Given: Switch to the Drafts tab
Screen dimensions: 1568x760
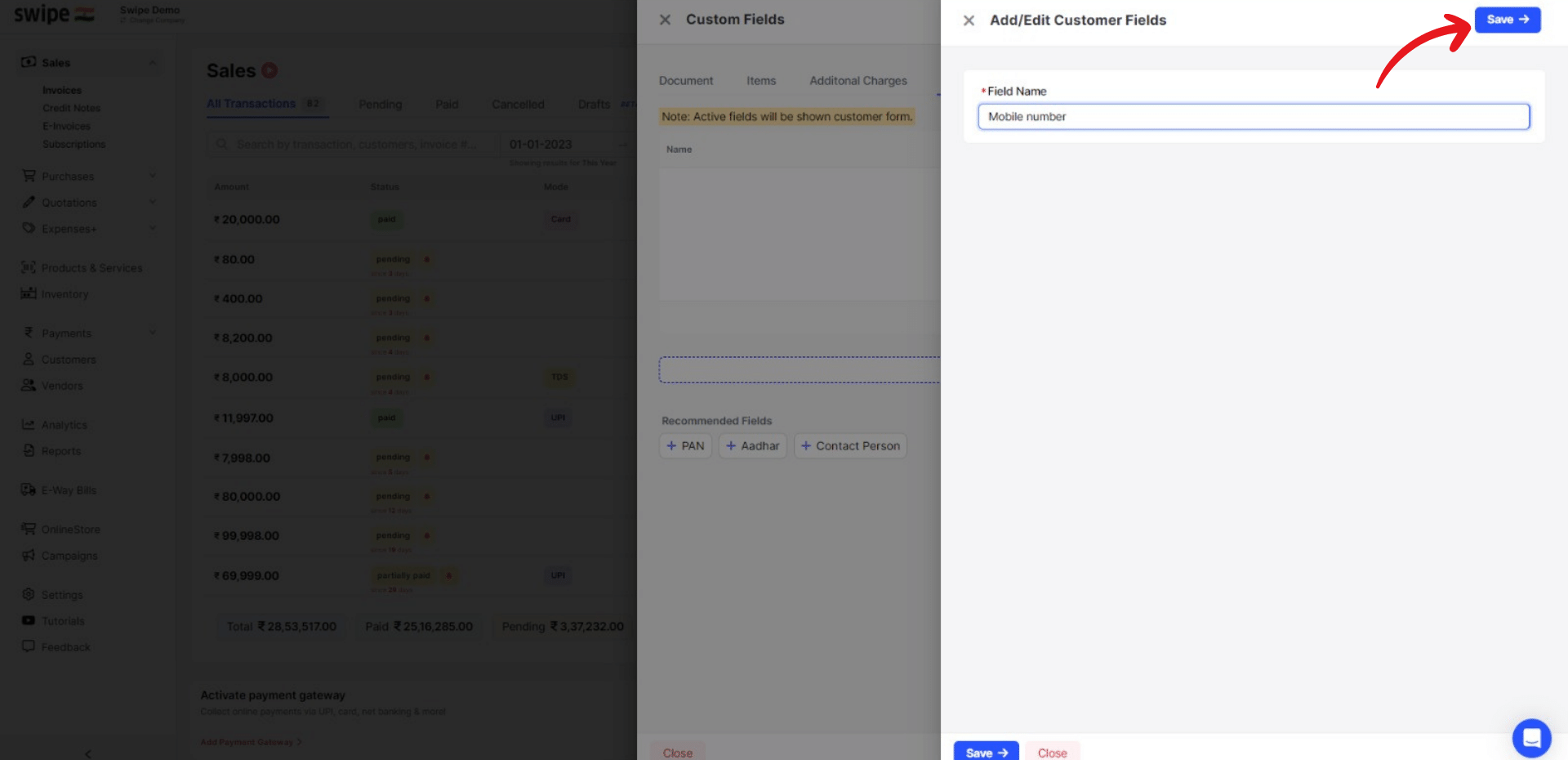Looking at the screenshot, I should (x=594, y=105).
